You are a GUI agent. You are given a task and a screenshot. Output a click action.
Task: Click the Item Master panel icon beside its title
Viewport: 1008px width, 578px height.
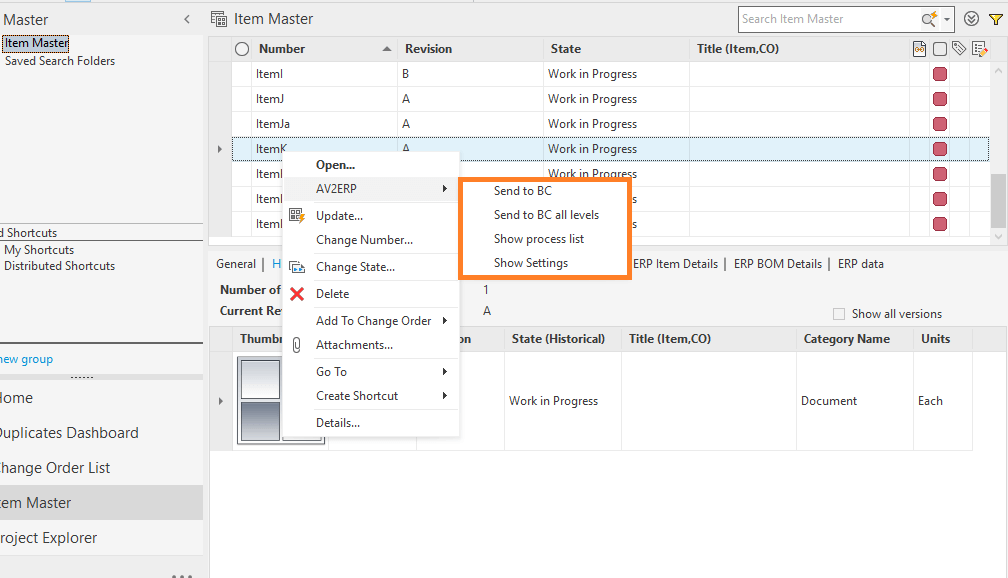pyautogui.click(x=218, y=18)
